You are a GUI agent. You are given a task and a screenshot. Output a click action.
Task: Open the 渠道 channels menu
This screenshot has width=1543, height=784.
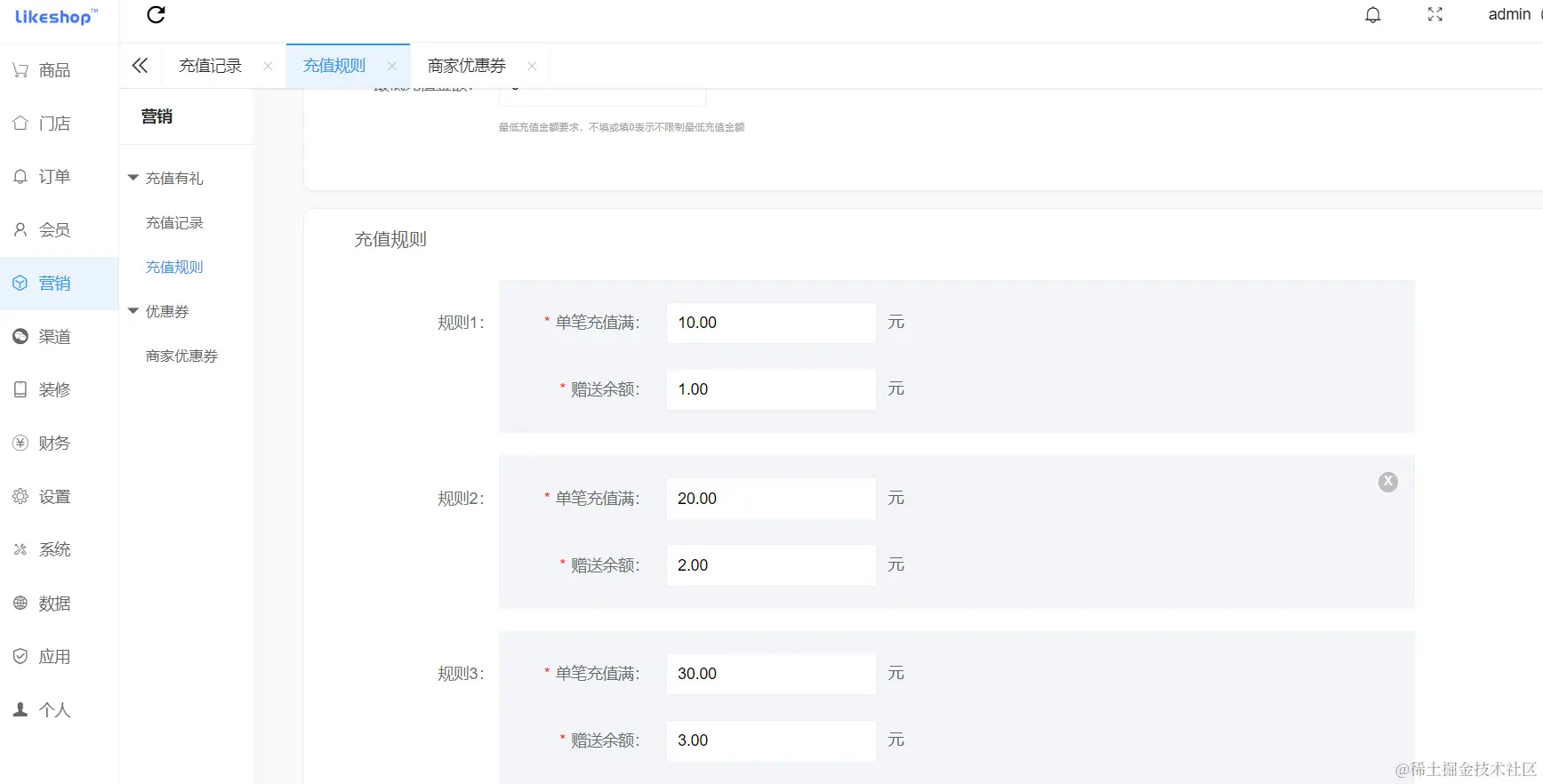tap(59, 337)
